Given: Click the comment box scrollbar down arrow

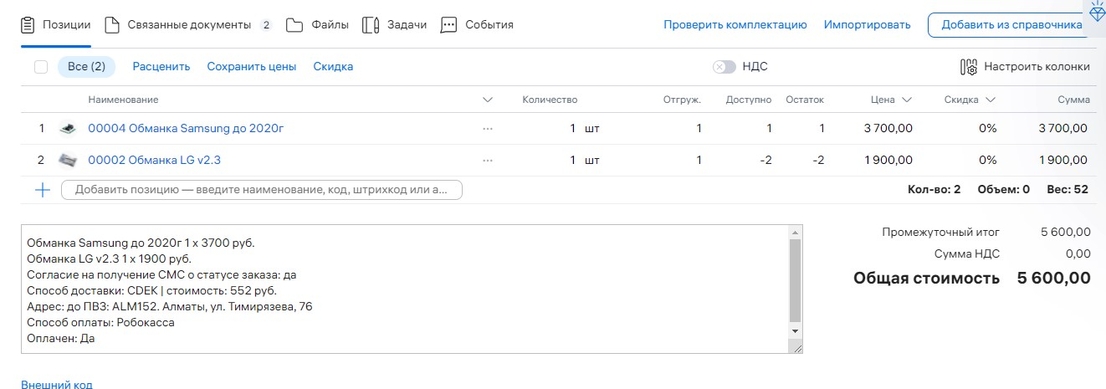Looking at the screenshot, I should point(796,330).
